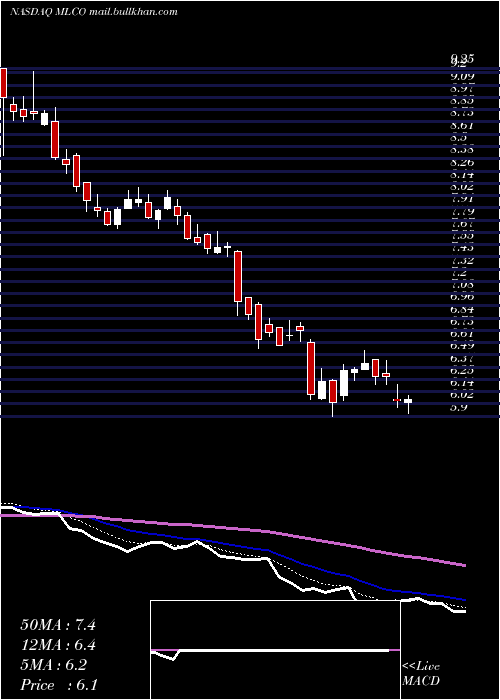Click the 7.43 price axis label
Screen dimensions: 500x700
click(462, 247)
